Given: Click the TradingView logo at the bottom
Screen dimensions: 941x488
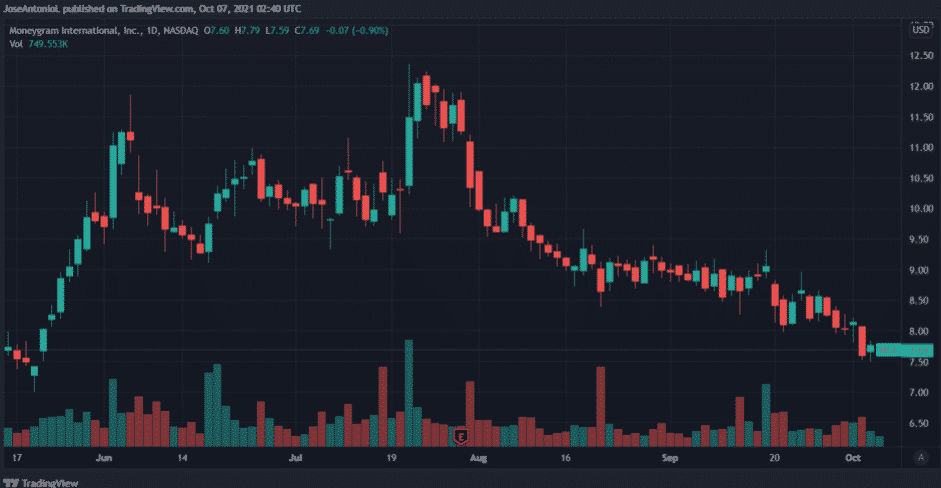Looking at the screenshot, I should pos(41,483).
